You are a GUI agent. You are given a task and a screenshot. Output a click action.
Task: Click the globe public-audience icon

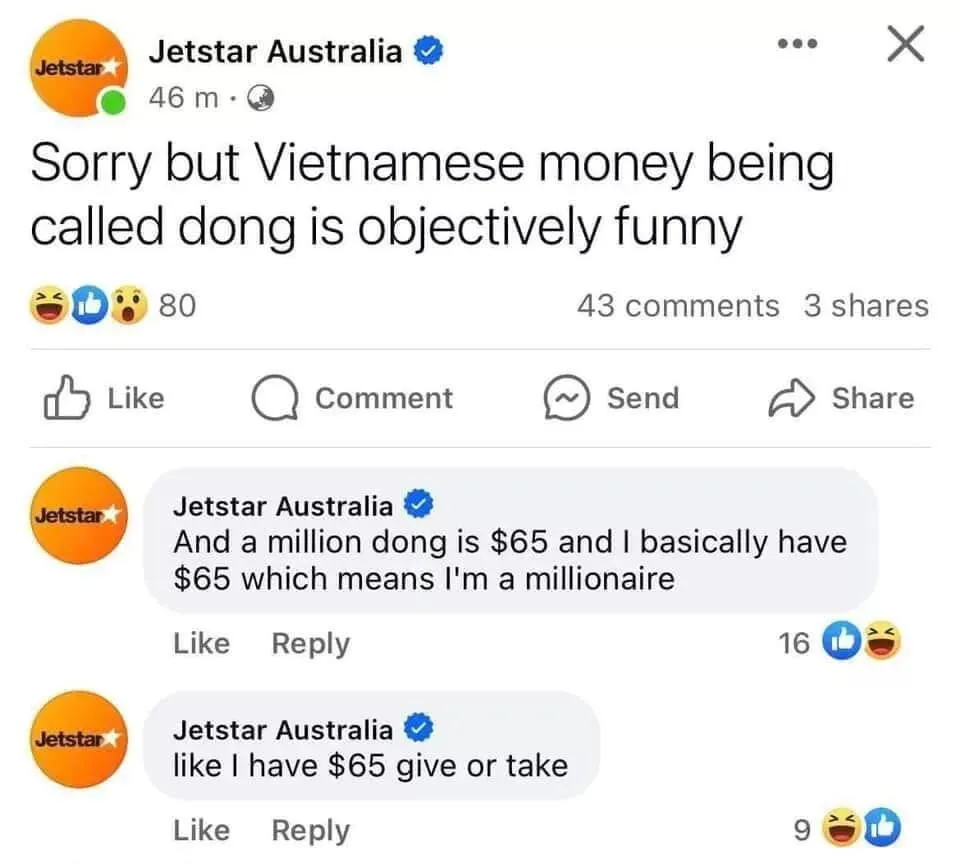click(x=261, y=98)
